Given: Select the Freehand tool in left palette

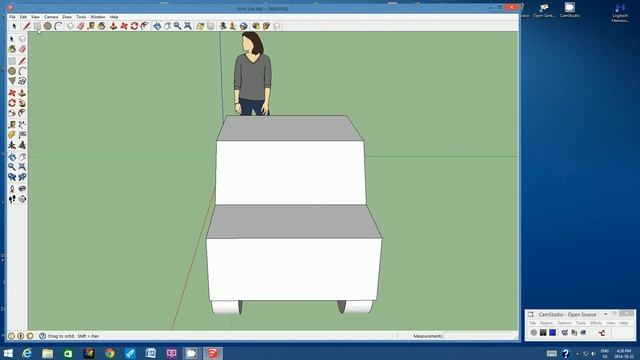Looking at the screenshot, I should 22,81.
